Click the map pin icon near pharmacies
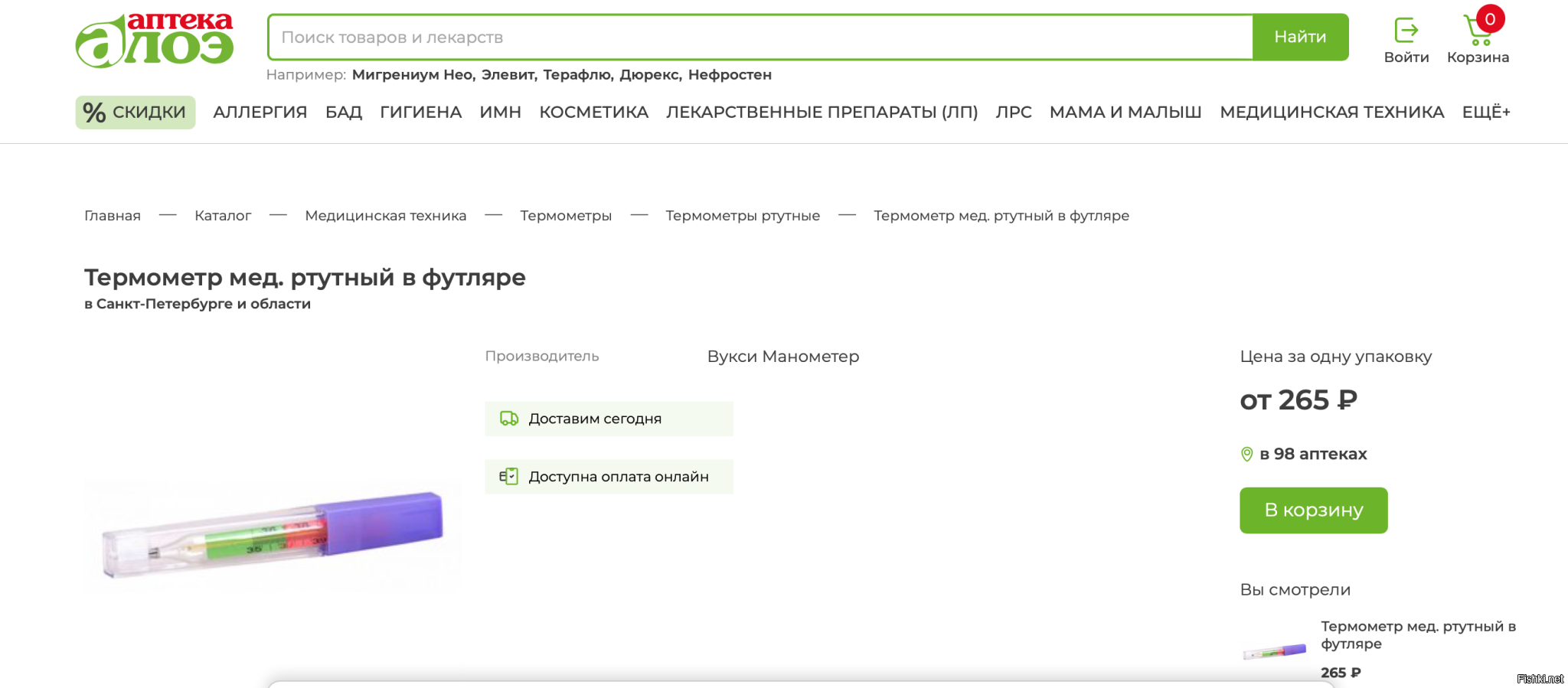 click(1246, 455)
